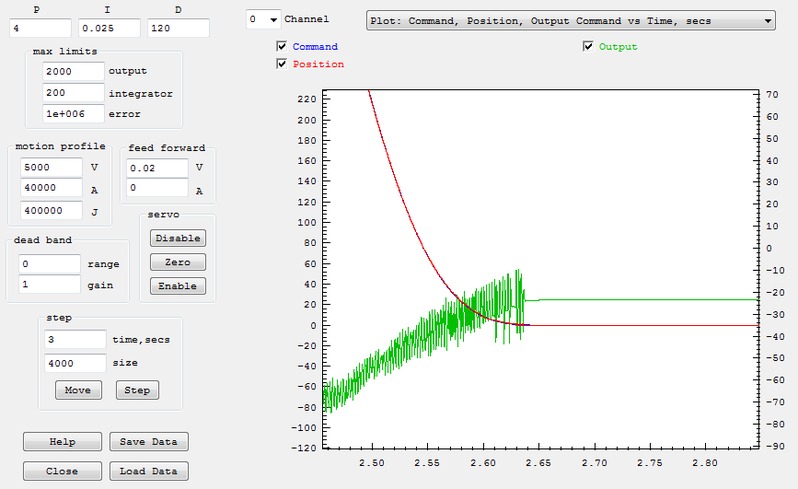798x489 pixels.
Task: Select the step size field
Action: (73, 363)
